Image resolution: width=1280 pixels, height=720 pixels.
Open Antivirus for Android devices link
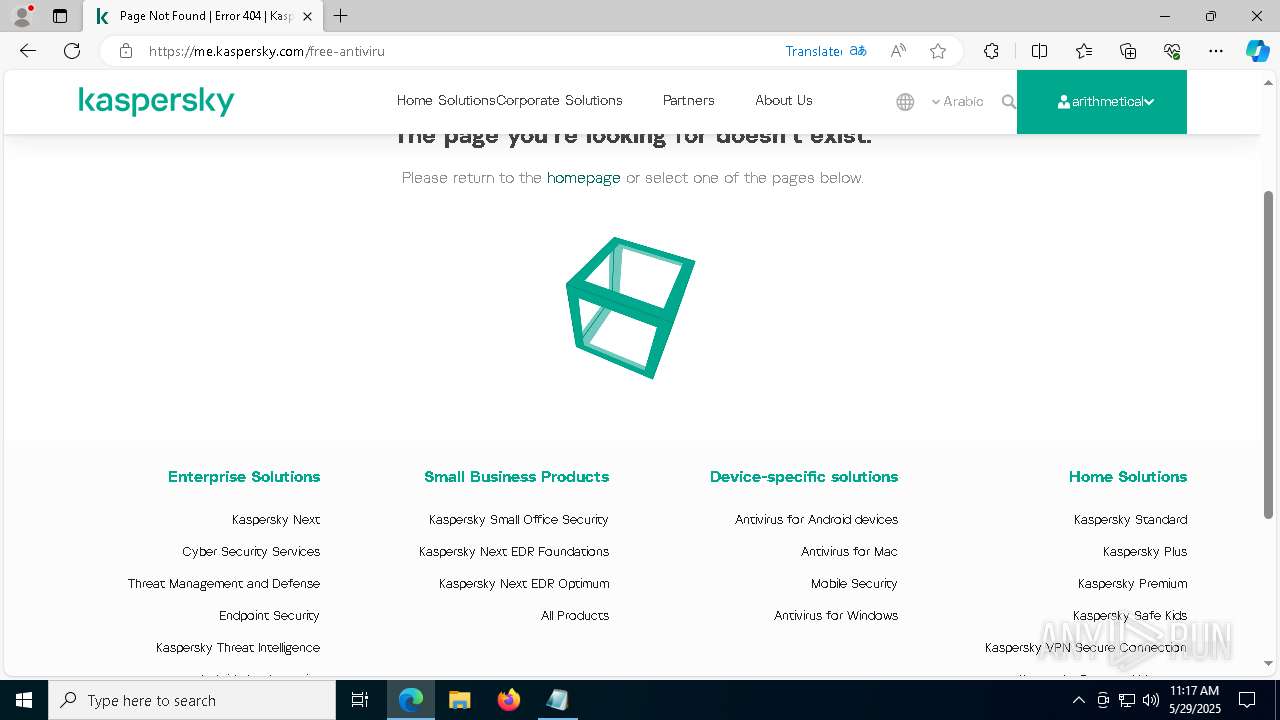[x=817, y=519]
